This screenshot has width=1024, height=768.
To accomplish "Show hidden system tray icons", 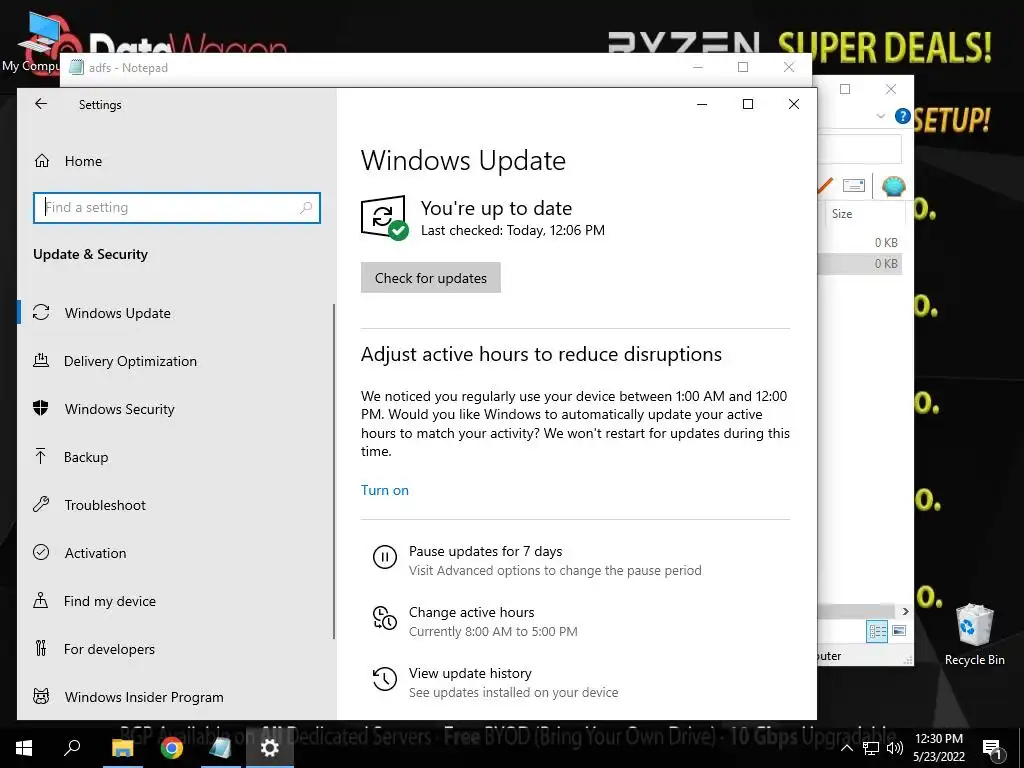I will (846, 748).
